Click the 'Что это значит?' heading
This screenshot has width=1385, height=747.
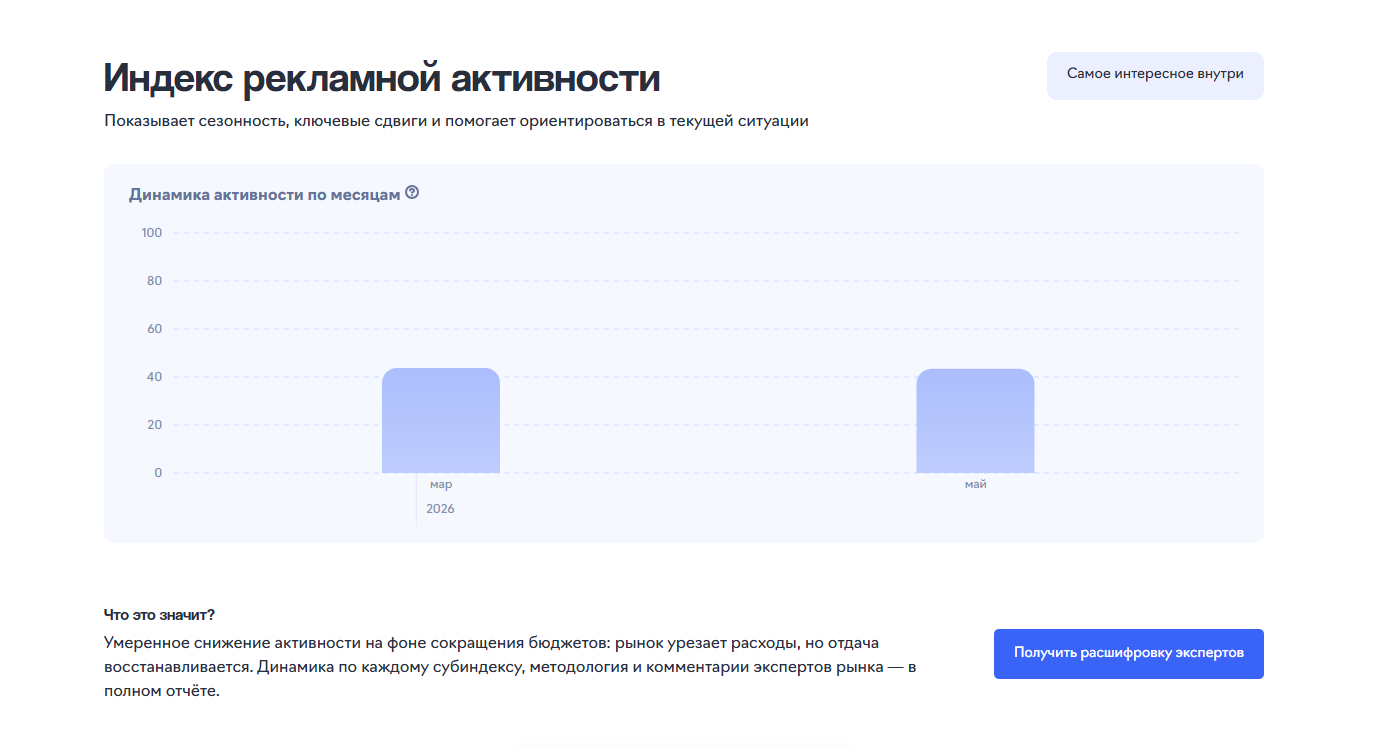tap(159, 615)
